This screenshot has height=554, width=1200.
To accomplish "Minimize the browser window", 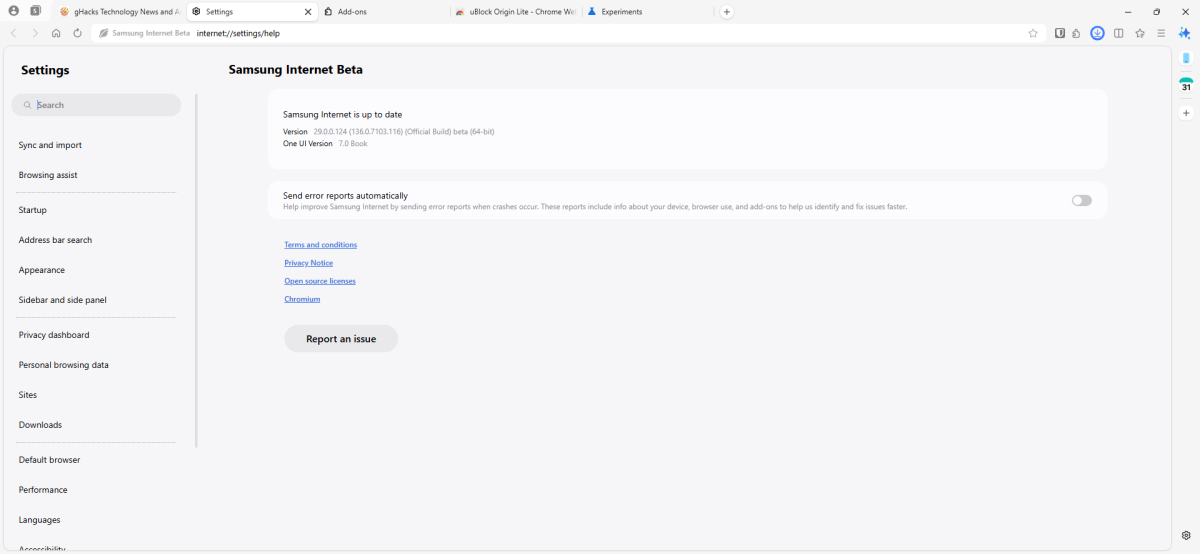I will tap(1128, 12).
